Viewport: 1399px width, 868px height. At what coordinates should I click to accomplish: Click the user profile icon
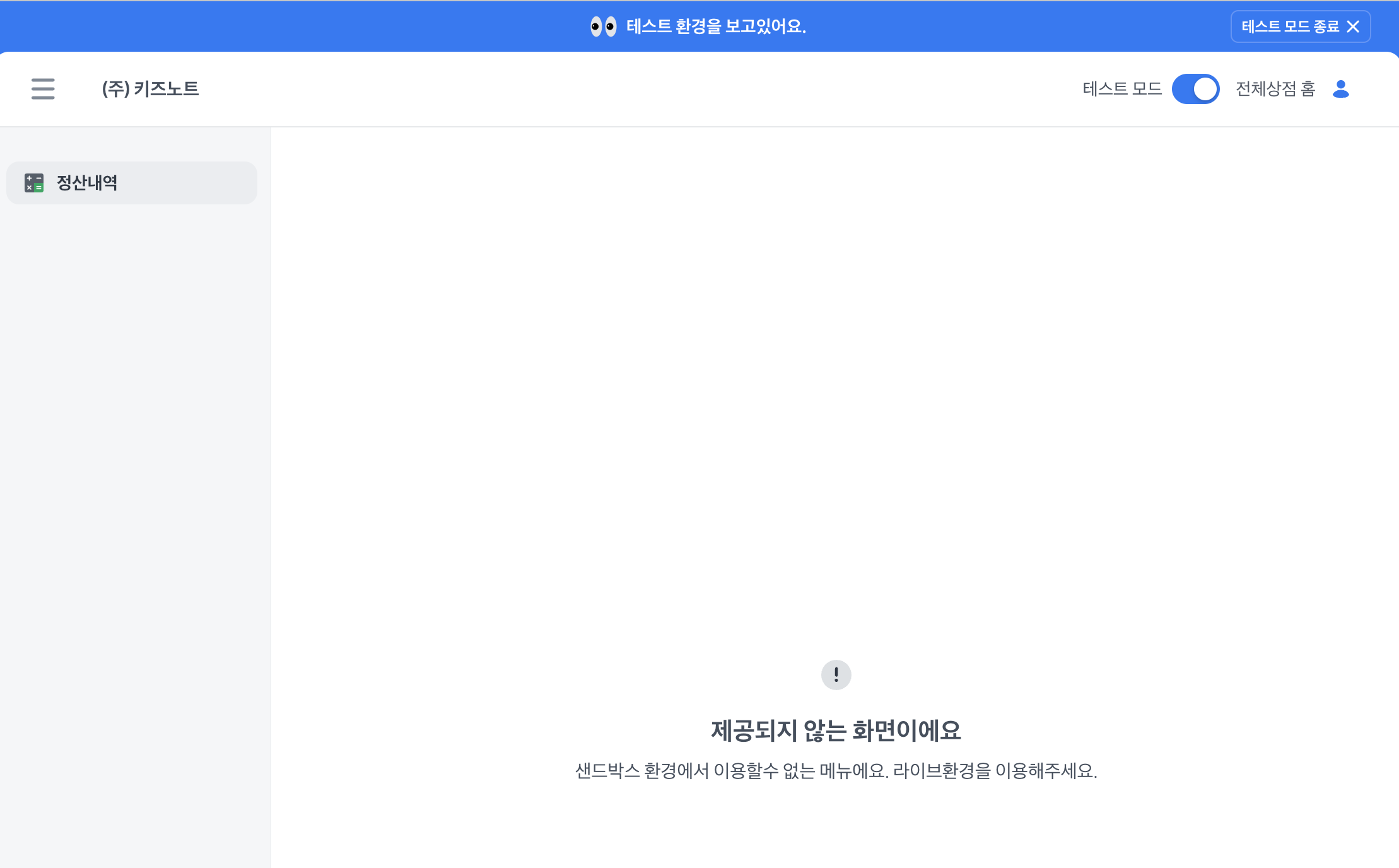pyautogui.click(x=1340, y=89)
